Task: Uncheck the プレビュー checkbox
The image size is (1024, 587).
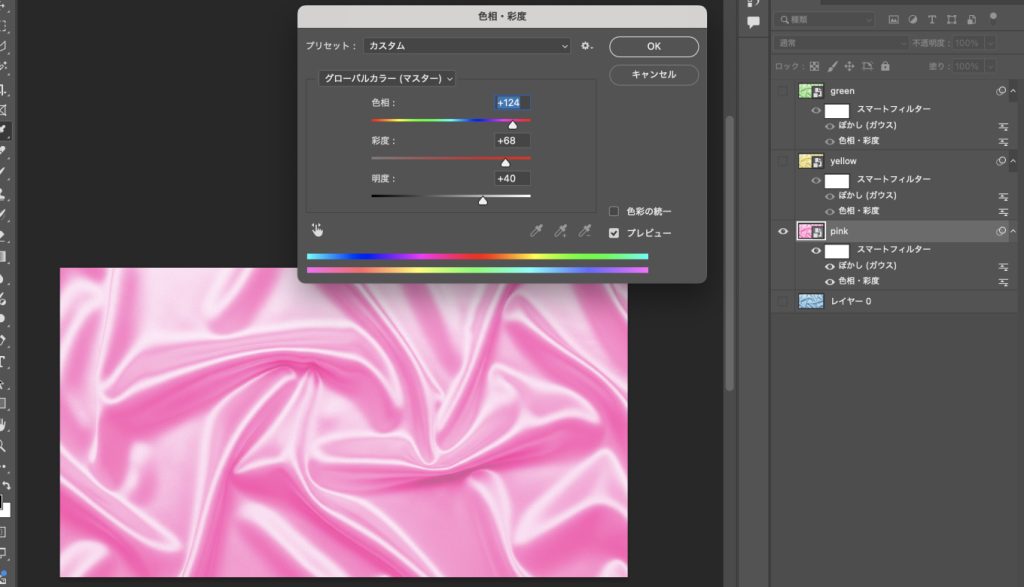Action: pos(614,233)
